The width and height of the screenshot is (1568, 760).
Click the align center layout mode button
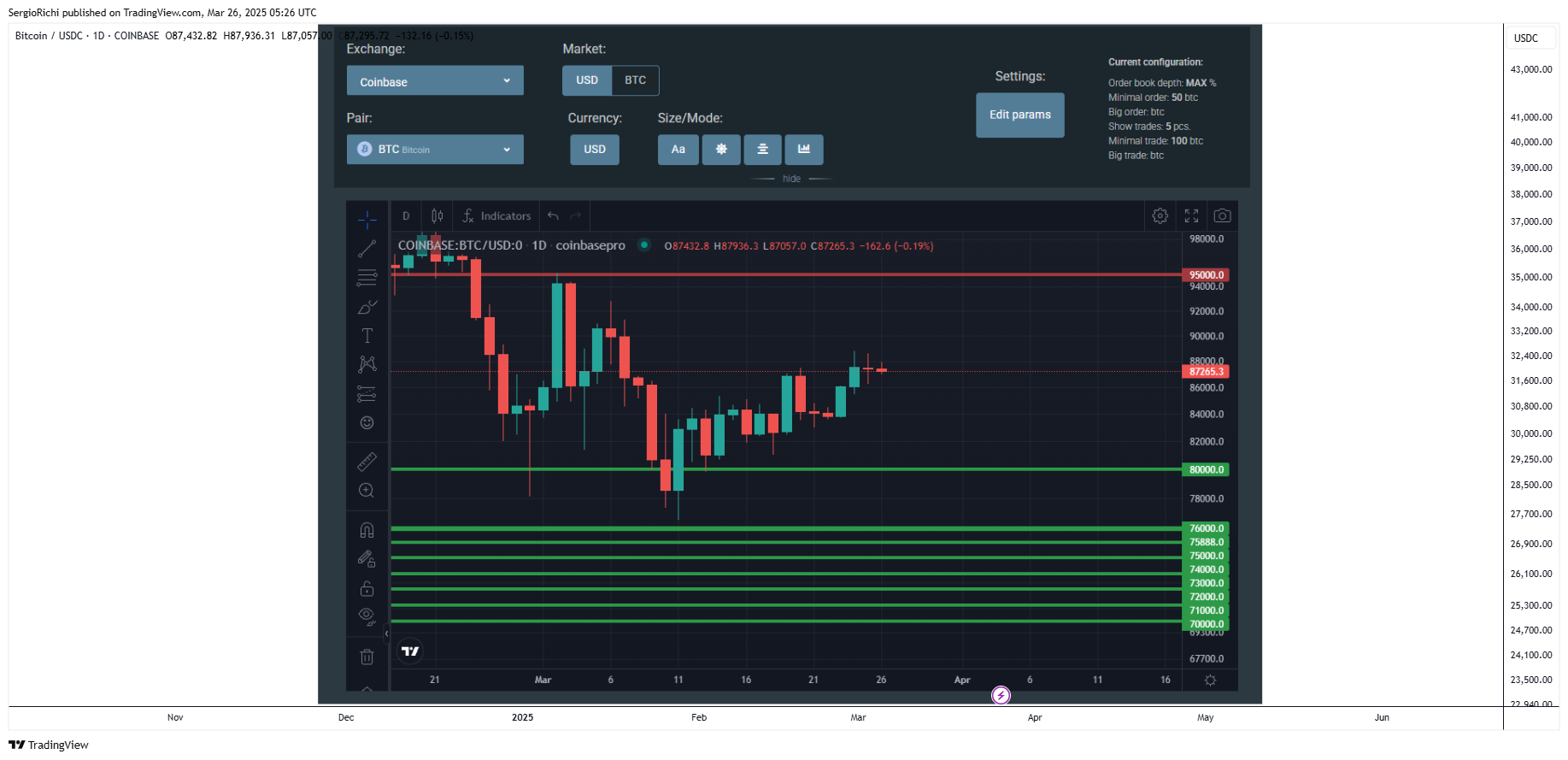[763, 150]
